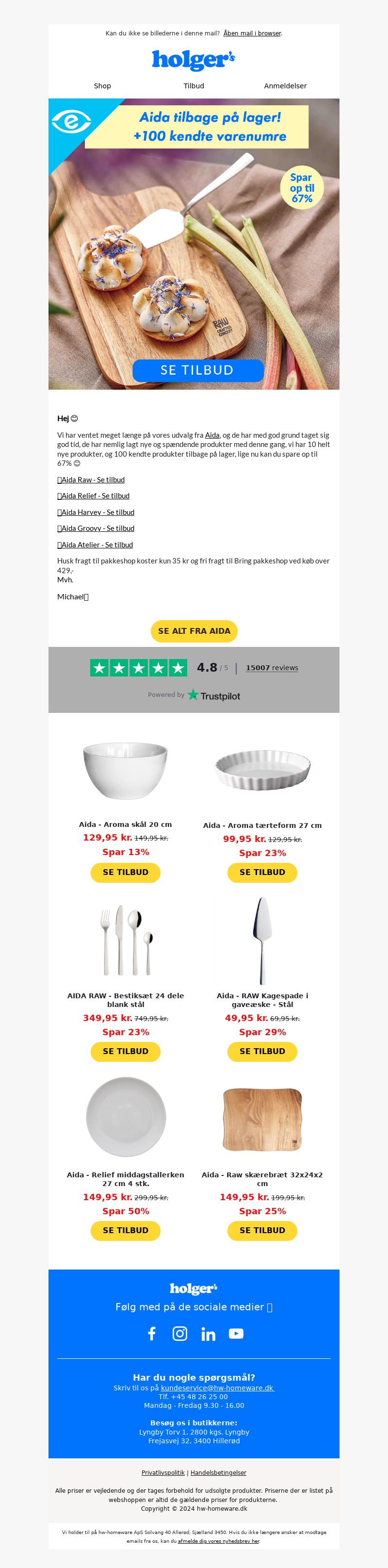Open the YouTube social icon

[236, 1333]
